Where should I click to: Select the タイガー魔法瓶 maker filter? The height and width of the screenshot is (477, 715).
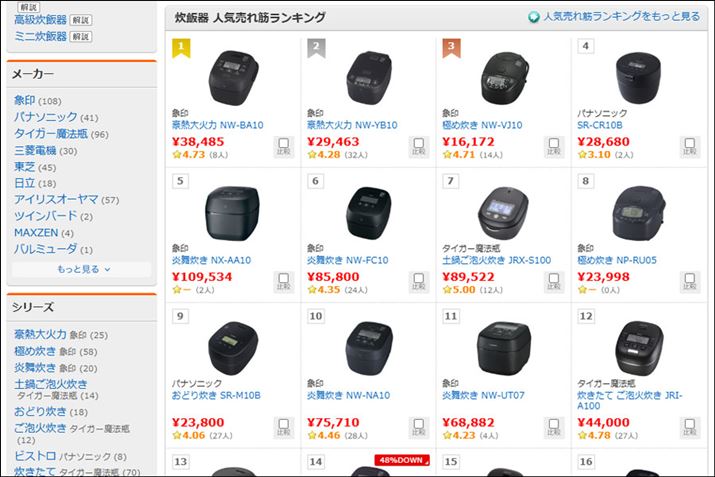[50, 134]
